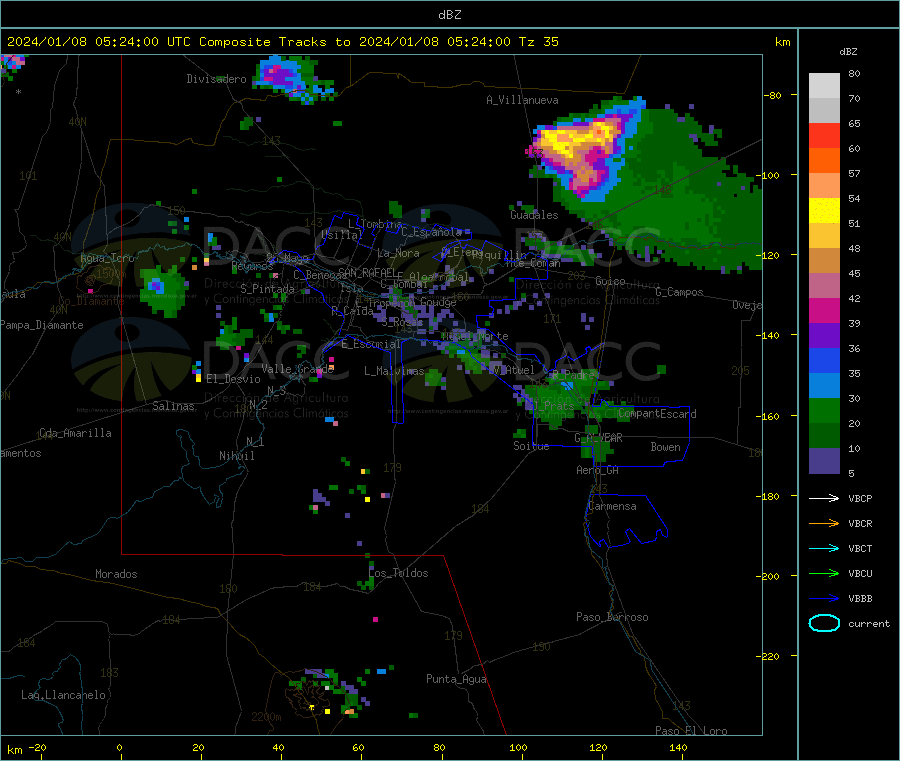Click the white VBCP arrow legend icon
Viewport: 900px width, 761px height.
pos(824,498)
